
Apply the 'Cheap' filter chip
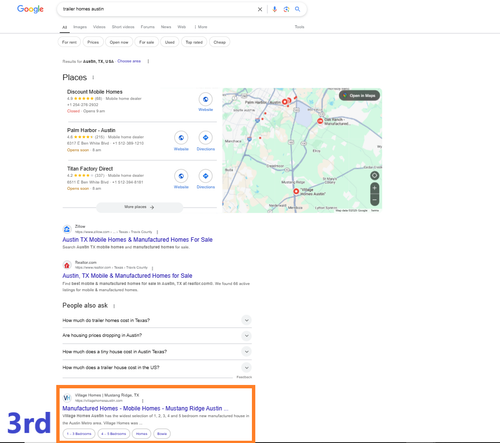(x=220, y=42)
